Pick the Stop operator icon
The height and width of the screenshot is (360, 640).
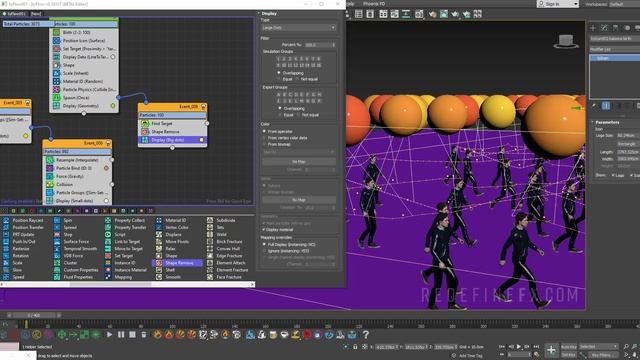[x=57, y=235]
